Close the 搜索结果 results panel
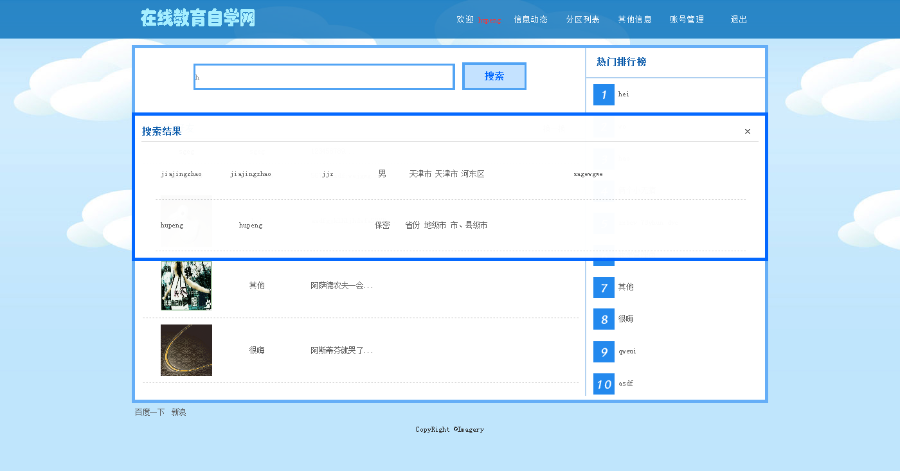This screenshot has height=471, width=900. [x=747, y=131]
